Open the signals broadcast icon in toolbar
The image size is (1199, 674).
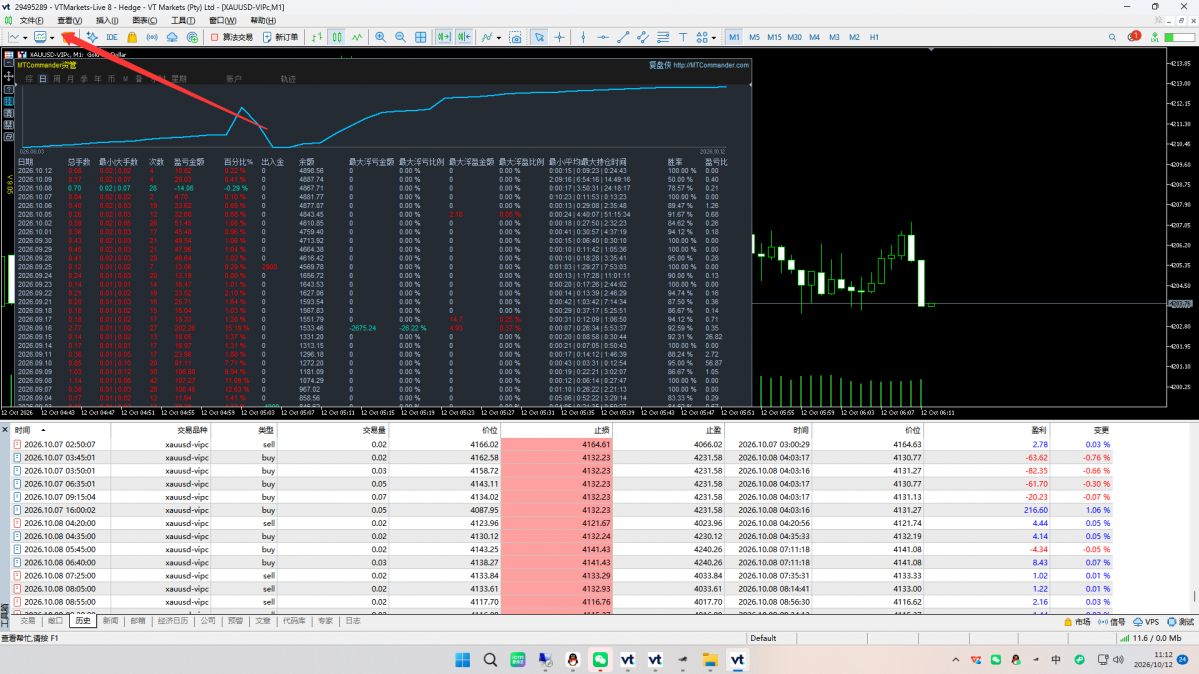click(x=152, y=37)
